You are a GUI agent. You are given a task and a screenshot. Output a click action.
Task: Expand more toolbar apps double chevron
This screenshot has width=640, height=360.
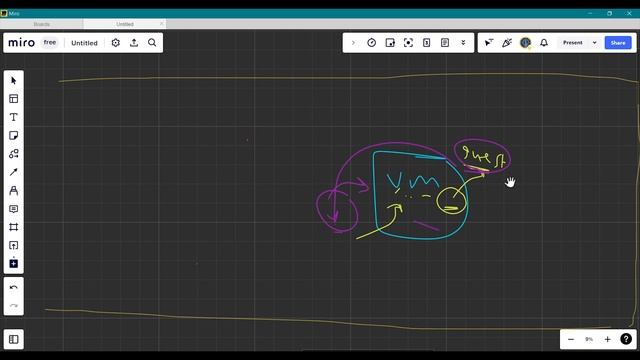pyautogui.click(x=463, y=43)
